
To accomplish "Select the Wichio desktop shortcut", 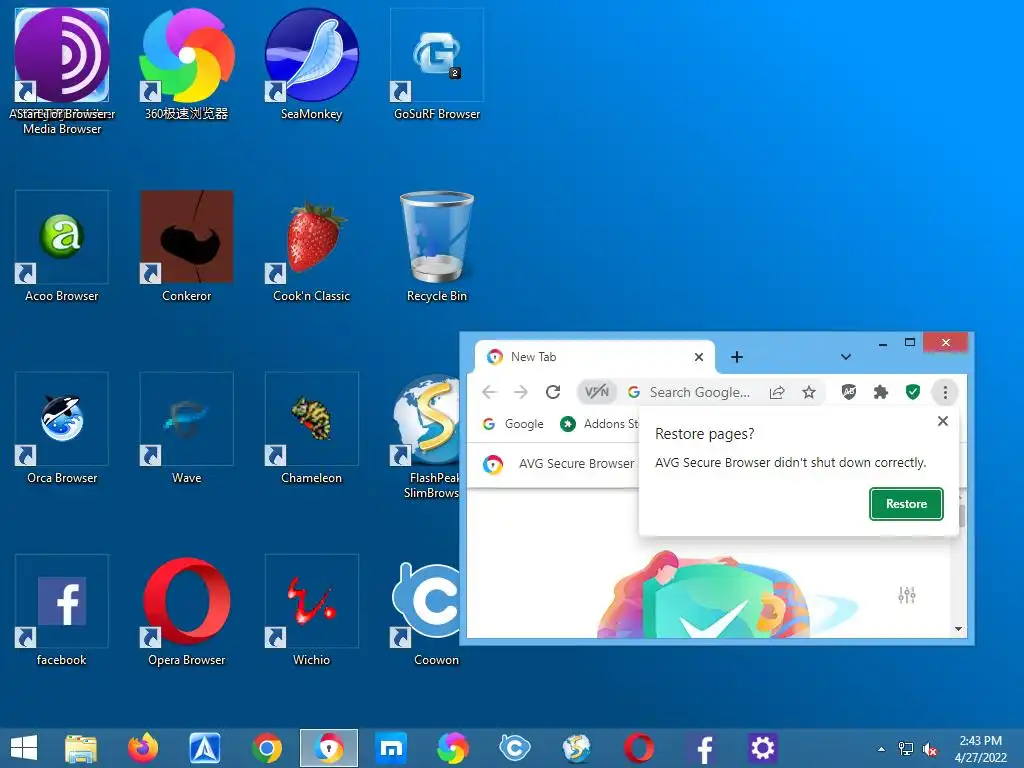I will click(x=312, y=601).
